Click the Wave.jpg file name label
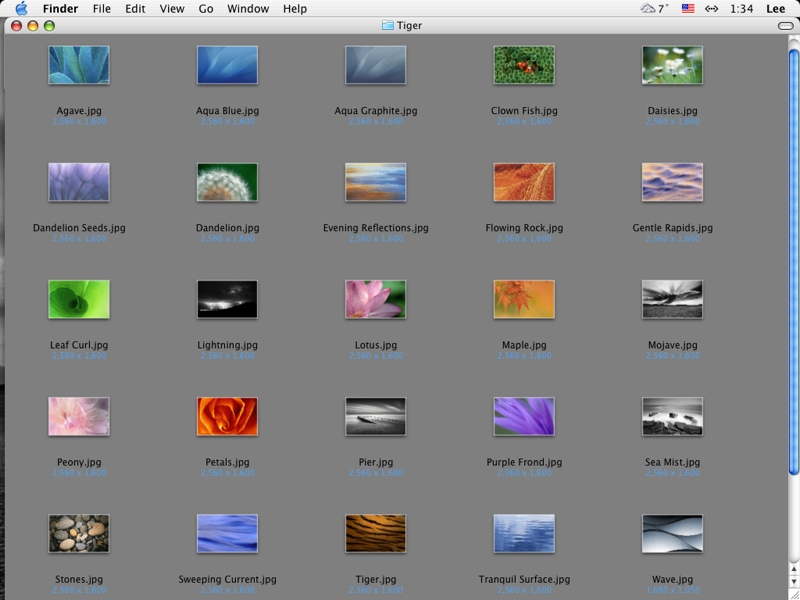The width and height of the screenshot is (800, 600). point(672,579)
